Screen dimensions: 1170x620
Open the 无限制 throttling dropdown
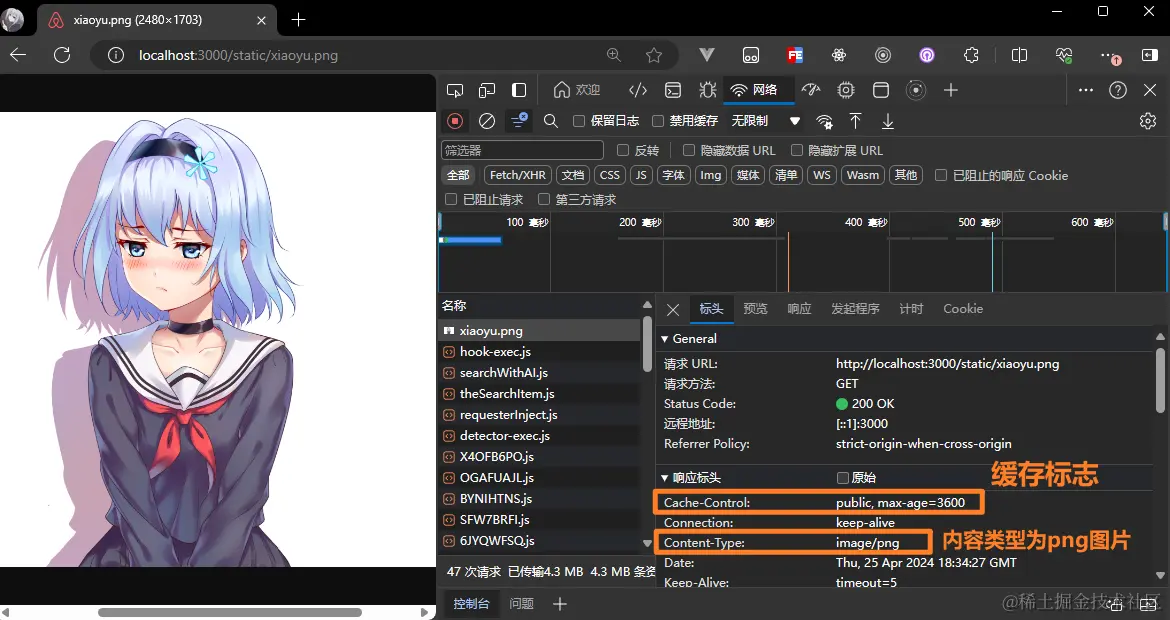pos(765,121)
